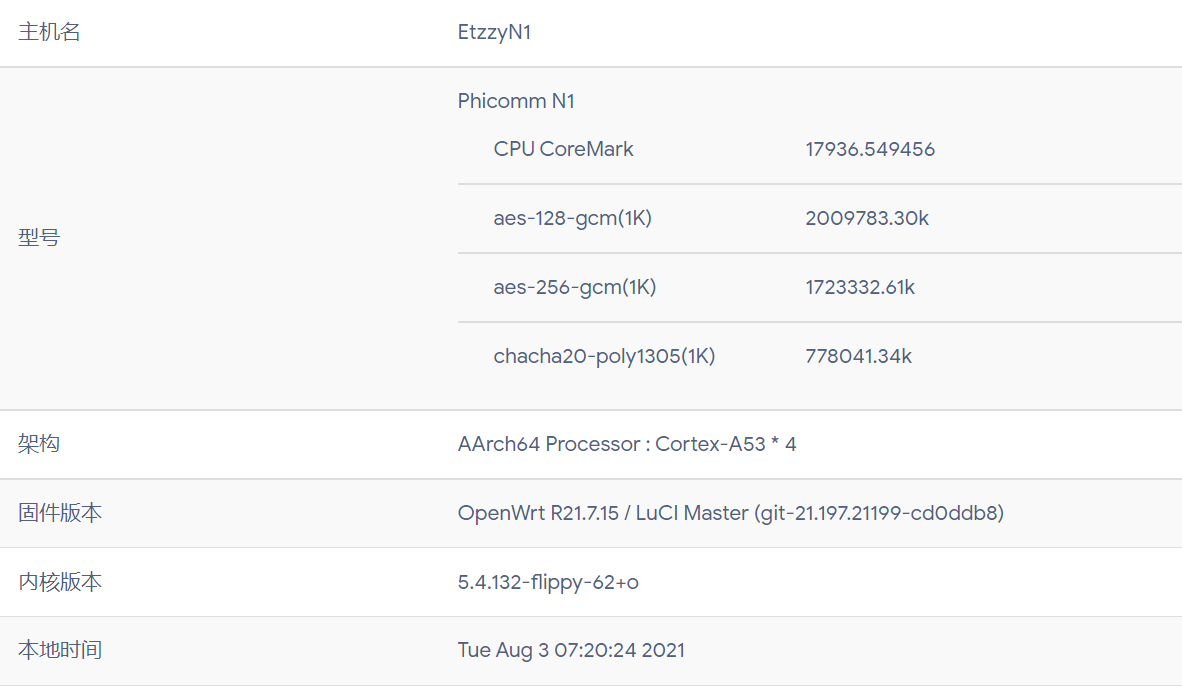The width and height of the screenshot is (1182, 691).
Task: Select the chacha20-poly1305(1K) label
Action: pyautogui.click(x=604, y=356)
